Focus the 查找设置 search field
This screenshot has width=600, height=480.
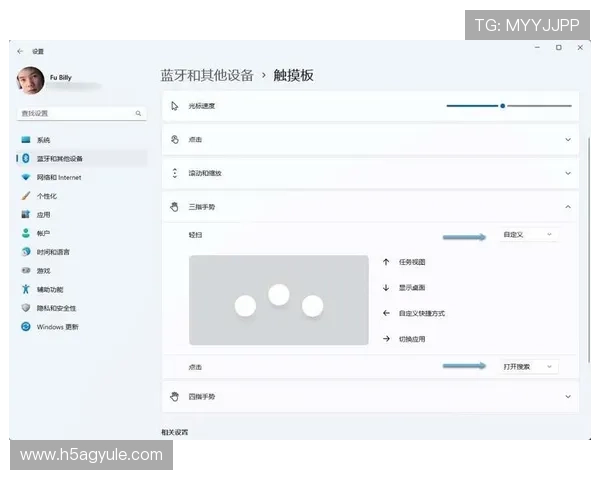click(x=82, y=113)
